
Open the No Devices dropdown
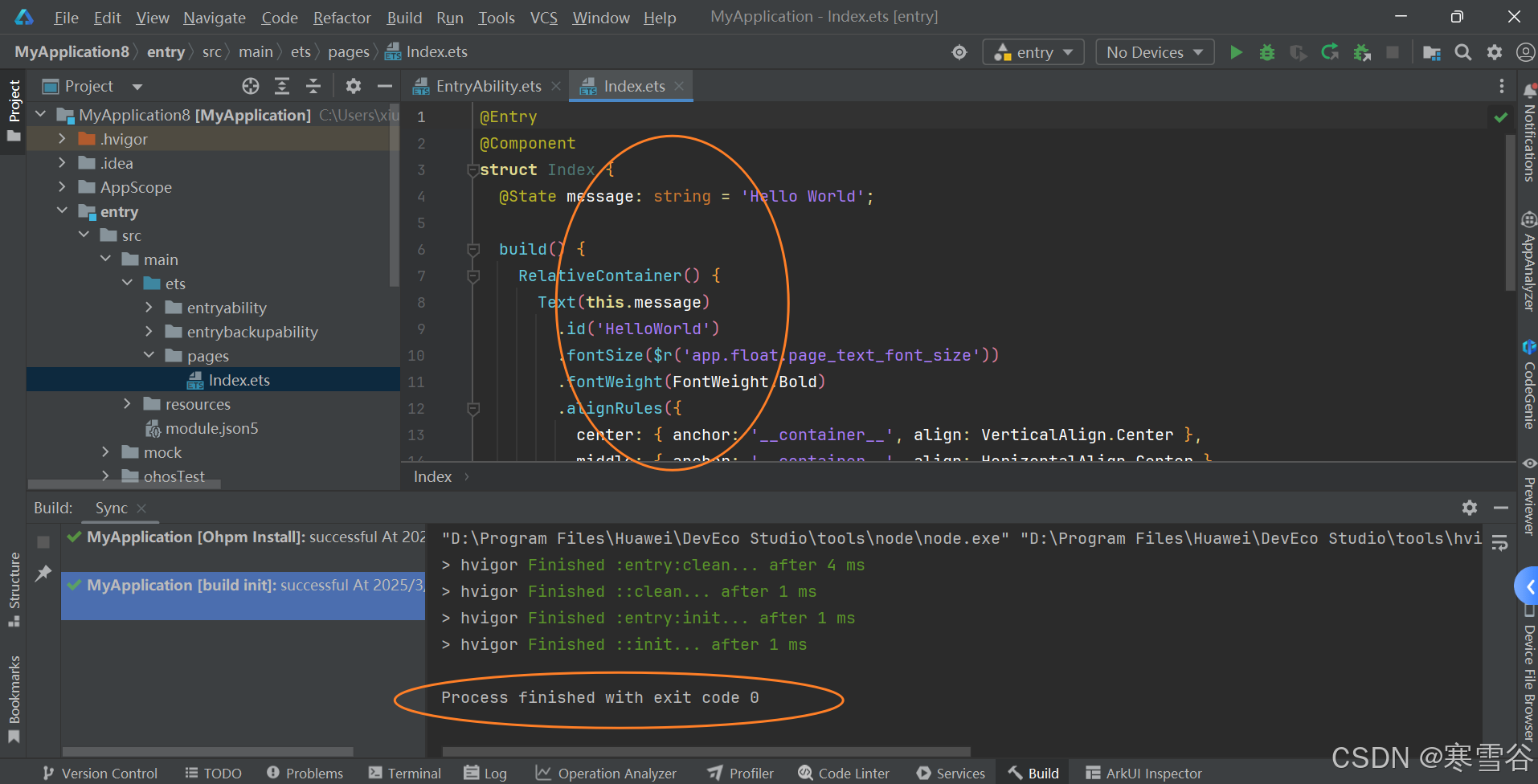point(1155,52)
